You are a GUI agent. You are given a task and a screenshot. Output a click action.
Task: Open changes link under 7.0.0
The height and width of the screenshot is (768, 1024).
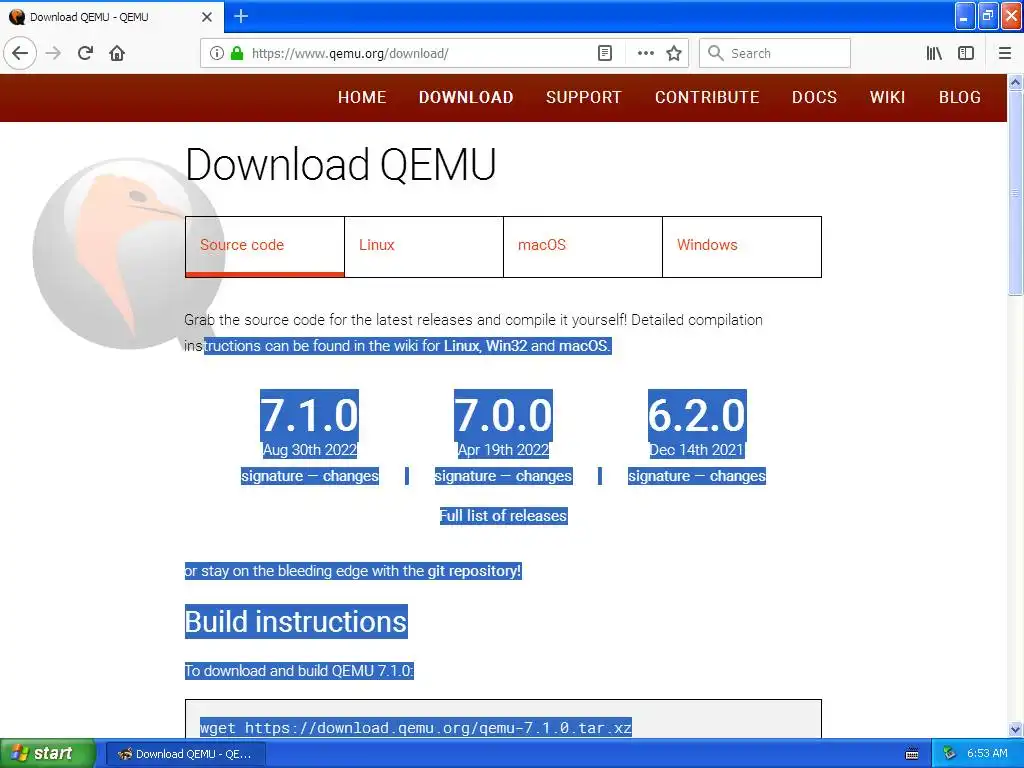pyautogui.click(x=544, y=476)
